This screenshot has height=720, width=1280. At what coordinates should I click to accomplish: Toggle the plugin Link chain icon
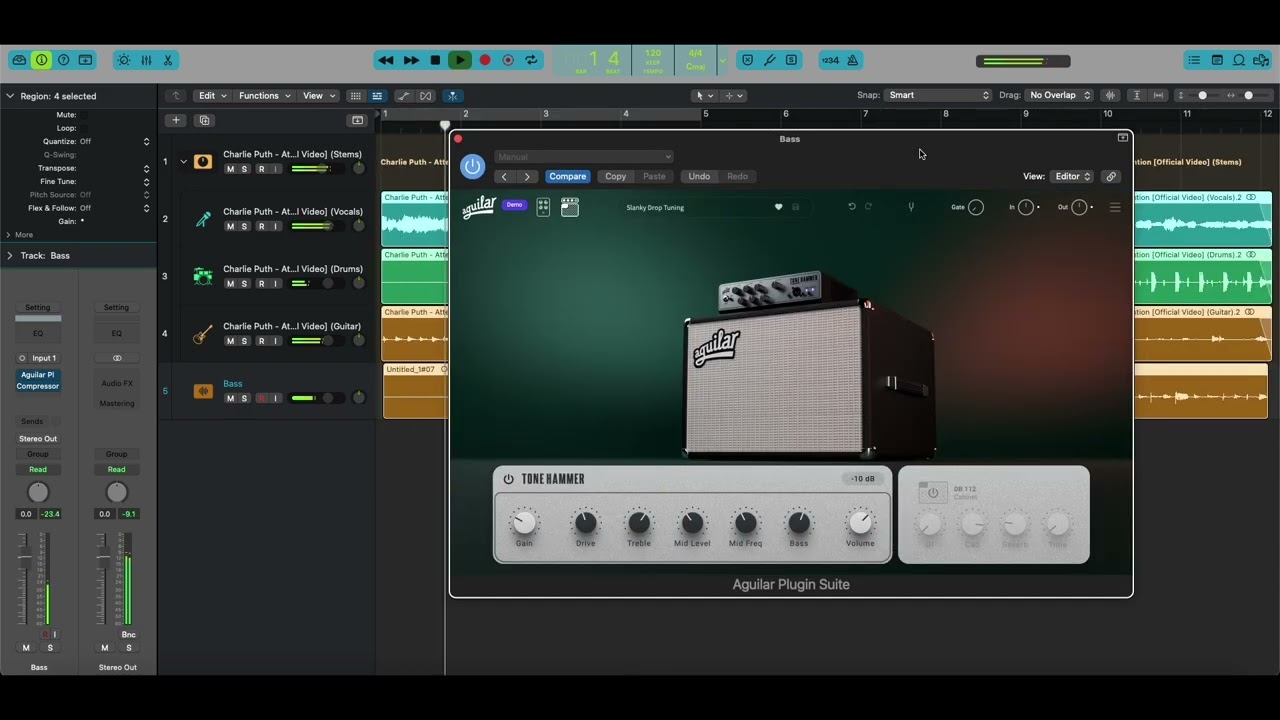coord(1110,177)
